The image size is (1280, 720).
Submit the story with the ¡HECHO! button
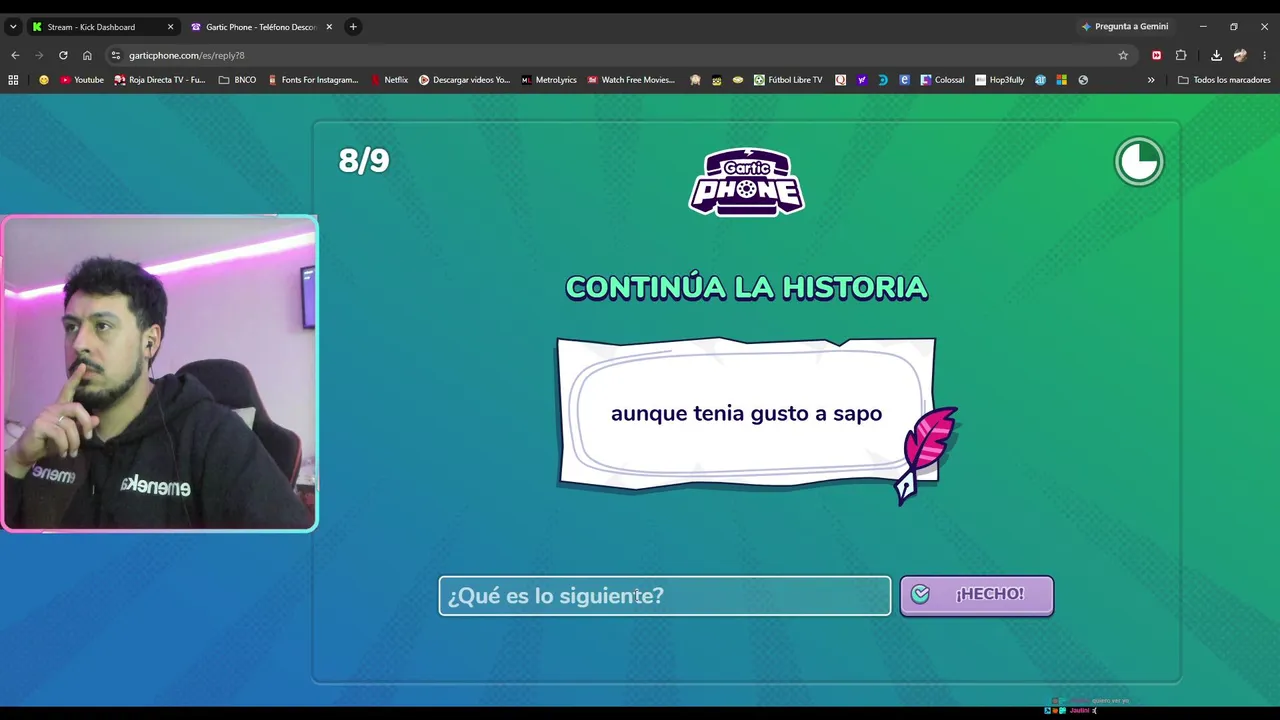point(976,595)
